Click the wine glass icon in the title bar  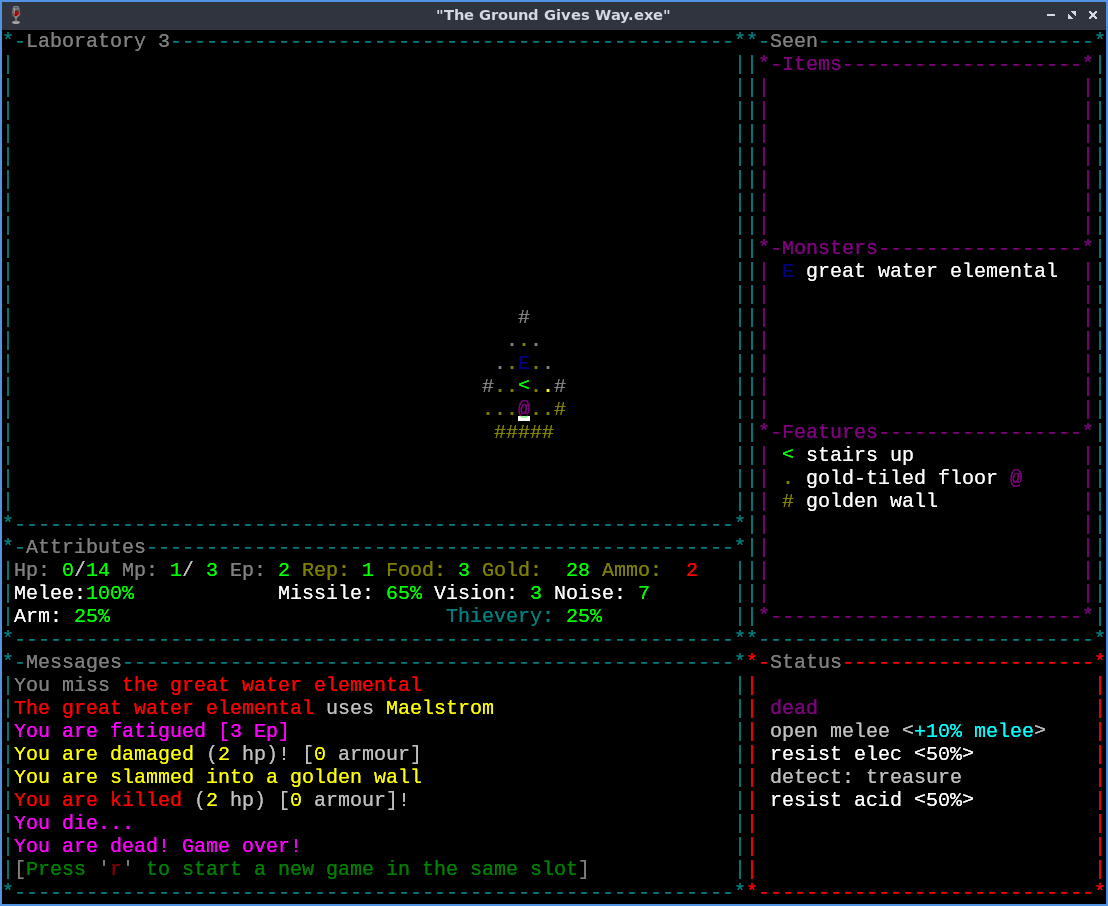click(16, 15)
